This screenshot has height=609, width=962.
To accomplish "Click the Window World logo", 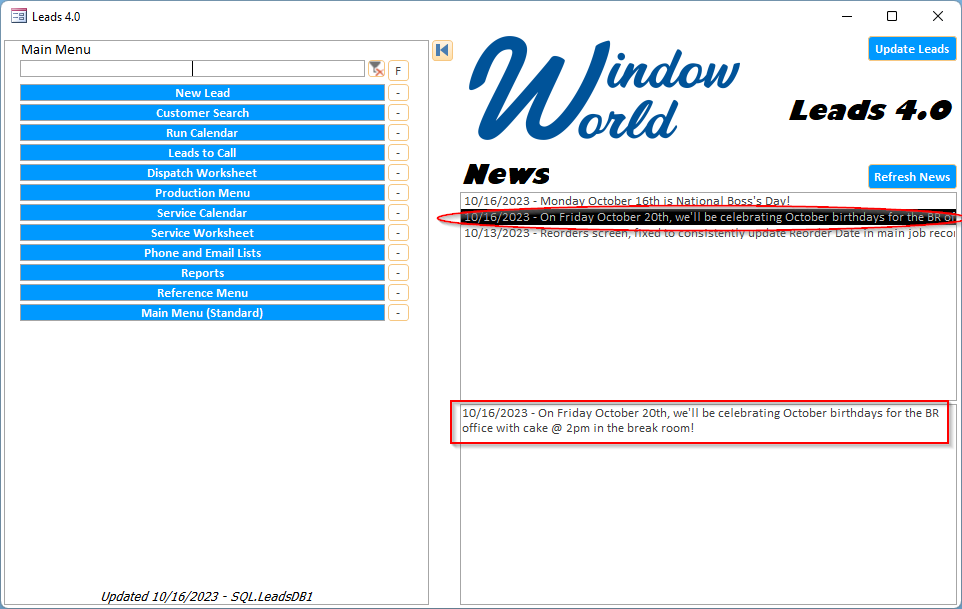I will click(x=604, y=88).
